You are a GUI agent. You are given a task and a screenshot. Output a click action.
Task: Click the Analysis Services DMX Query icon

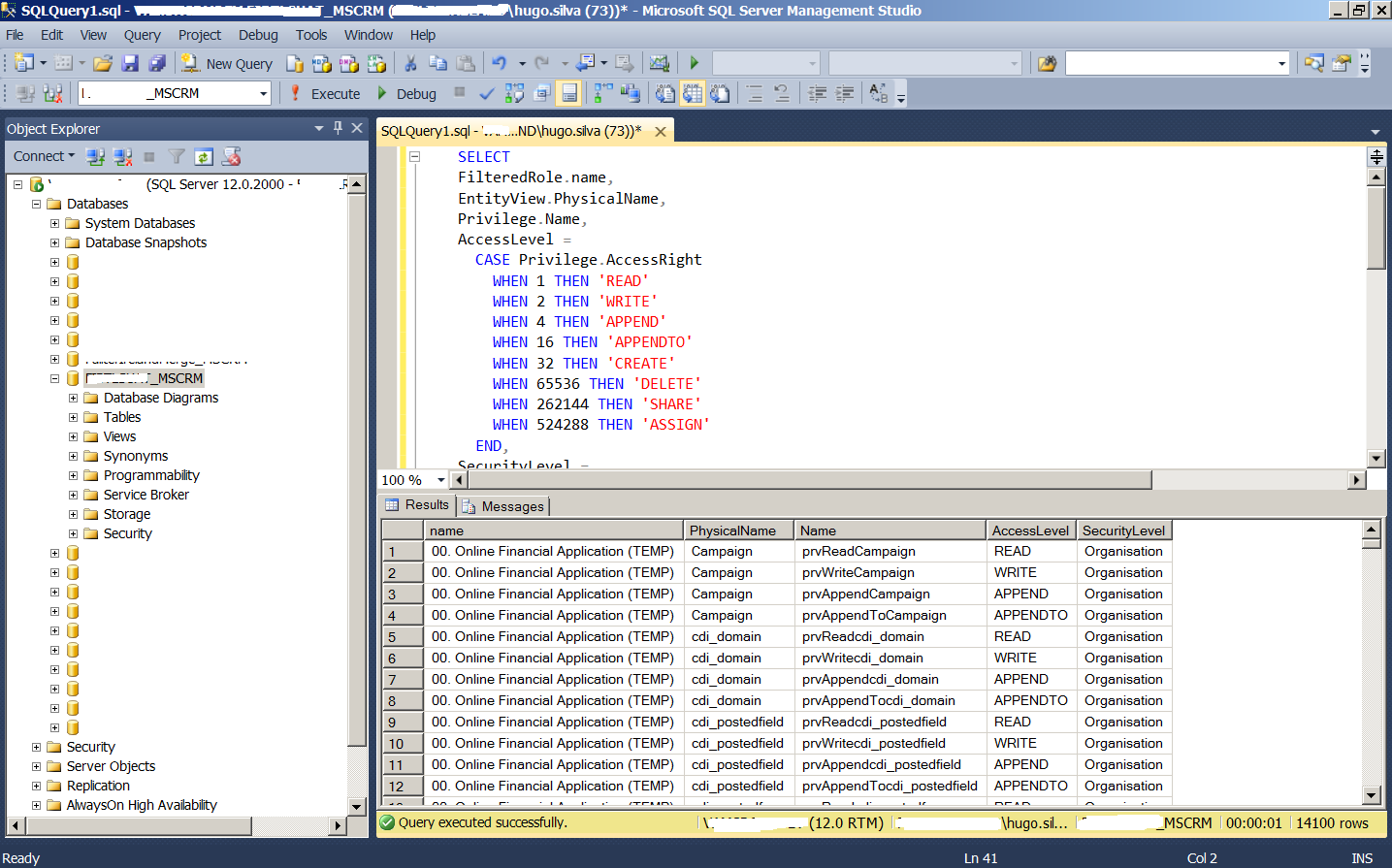coord(349,63)
